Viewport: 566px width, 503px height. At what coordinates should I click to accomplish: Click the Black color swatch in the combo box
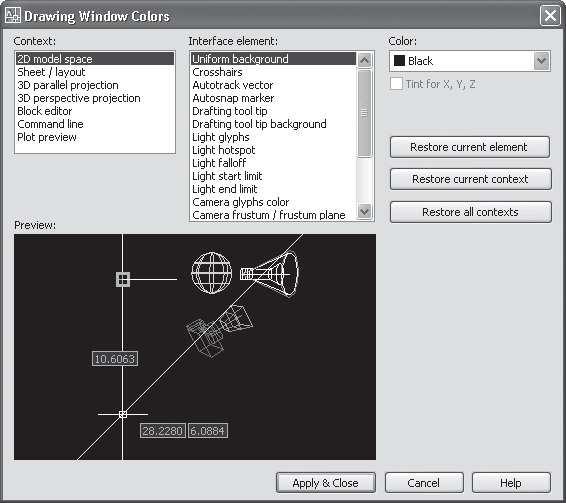coord(399,61)
